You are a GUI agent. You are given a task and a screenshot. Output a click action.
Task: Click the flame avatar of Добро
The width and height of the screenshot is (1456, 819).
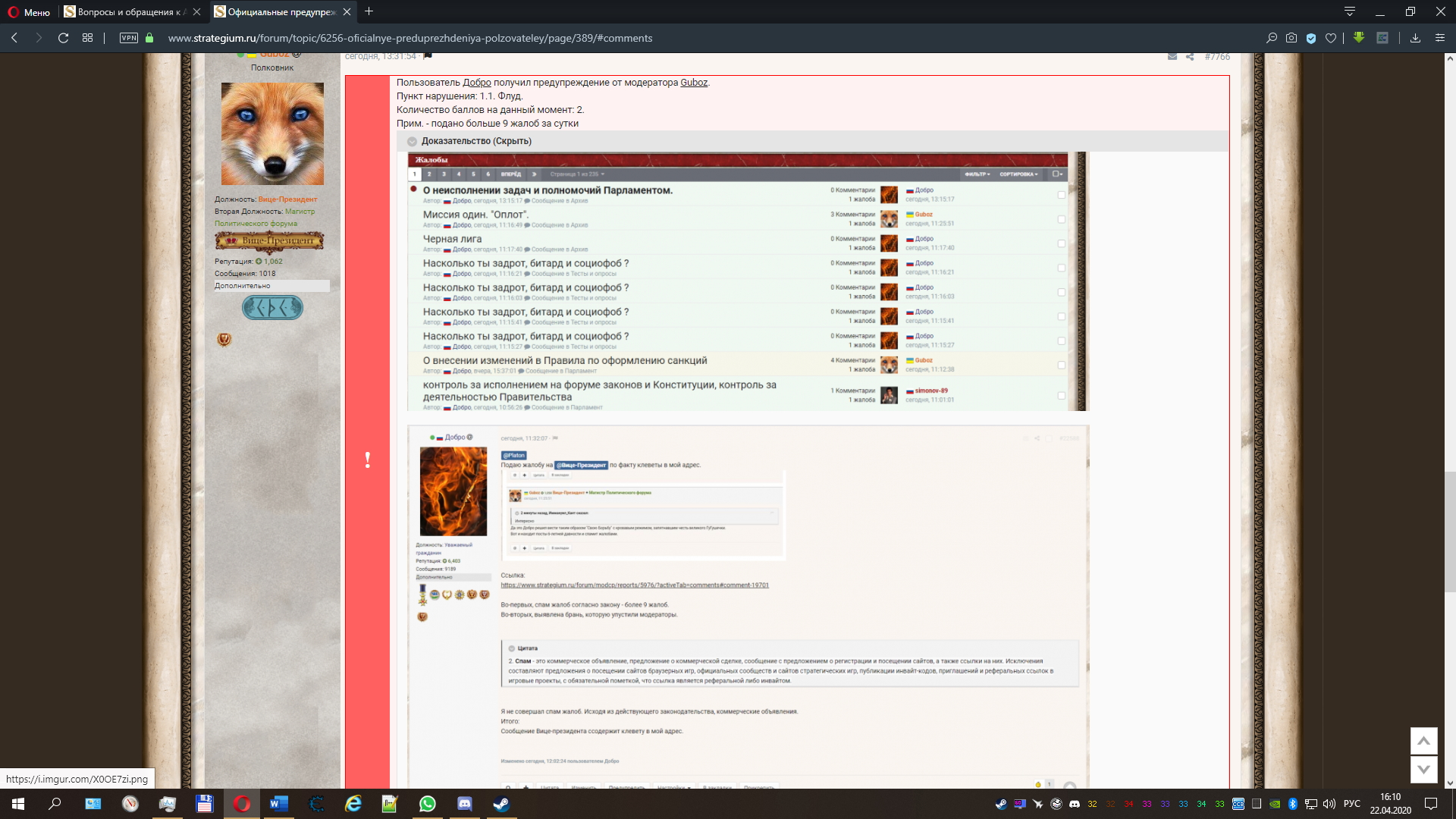tap(453, 491)
